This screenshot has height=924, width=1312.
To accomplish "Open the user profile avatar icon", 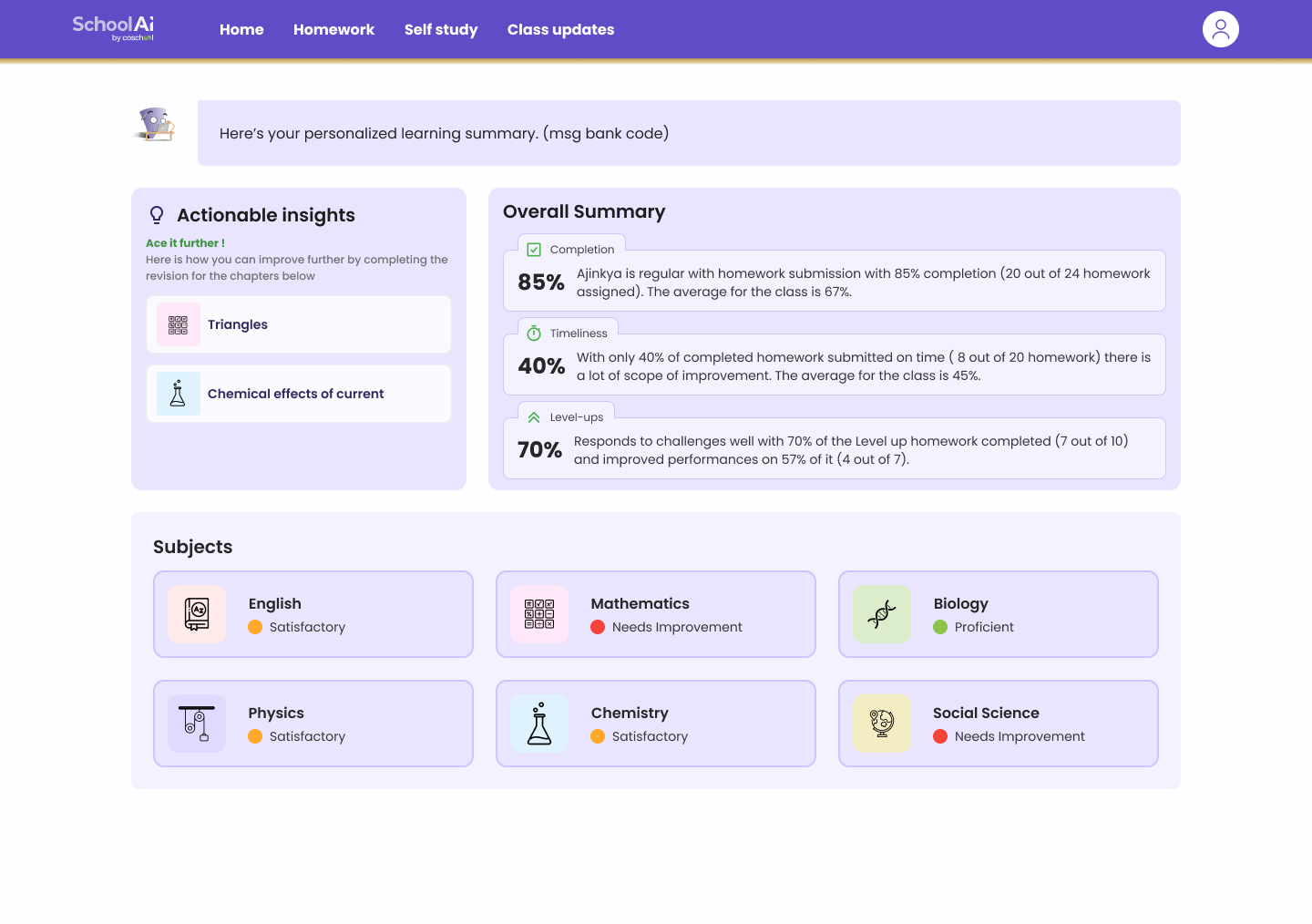I will click(1221, 29).
